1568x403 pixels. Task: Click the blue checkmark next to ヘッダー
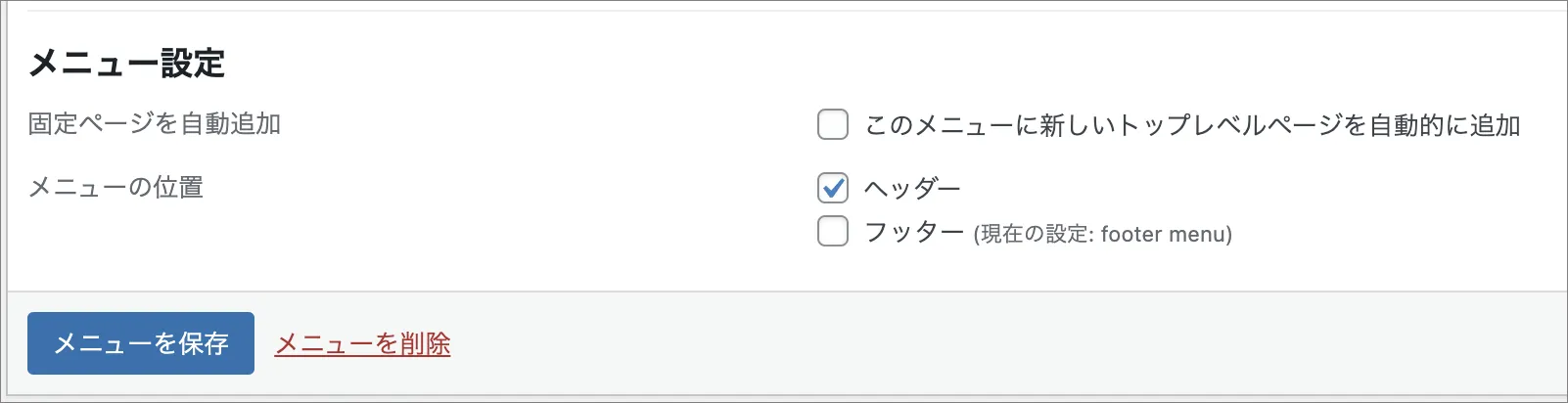pyautogui.click(x=833, y=187)
